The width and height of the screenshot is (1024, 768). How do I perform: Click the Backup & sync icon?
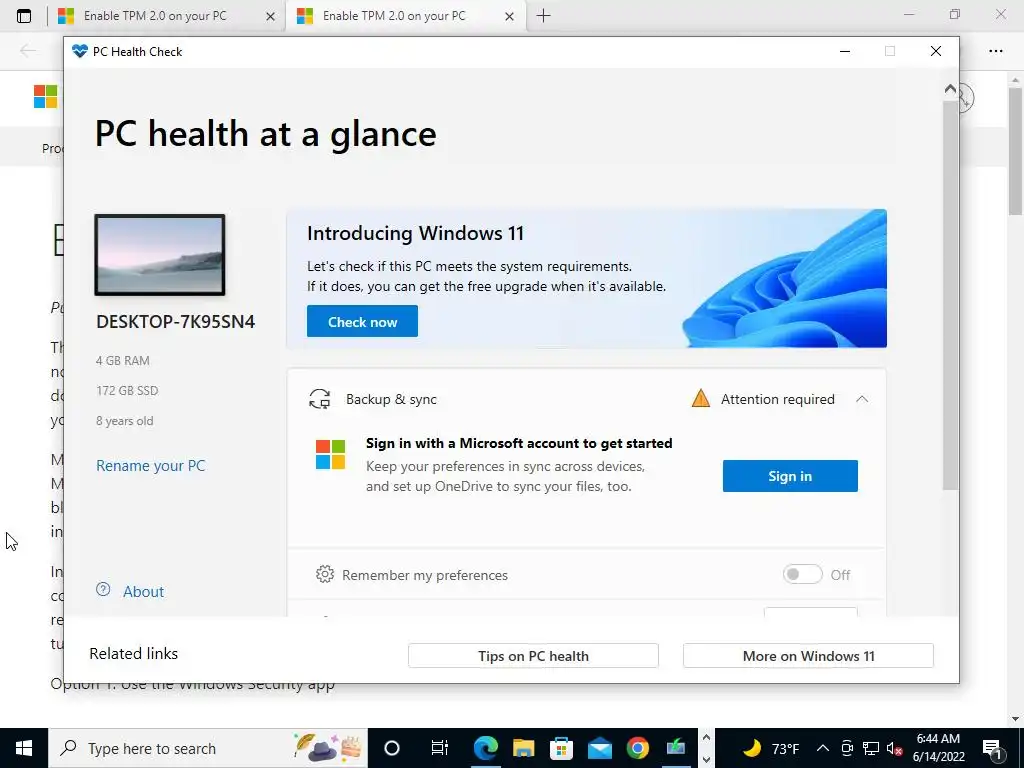coord(319,399)
